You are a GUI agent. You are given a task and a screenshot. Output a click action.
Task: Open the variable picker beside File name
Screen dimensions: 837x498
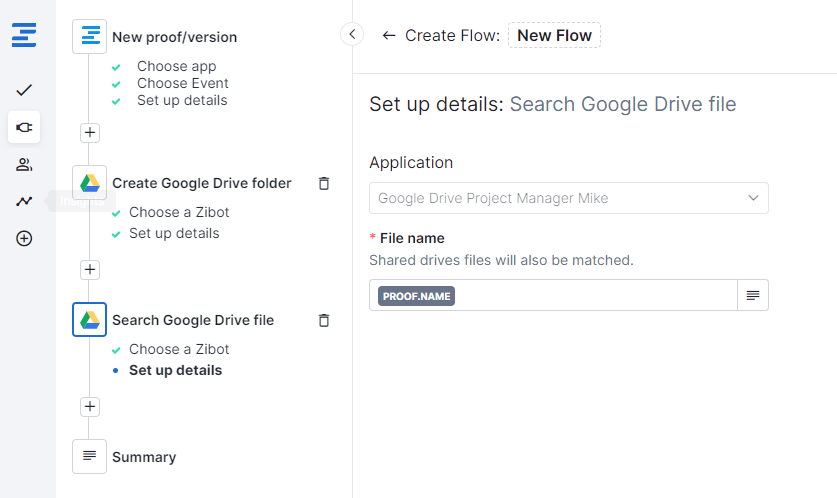coord(752,295)
